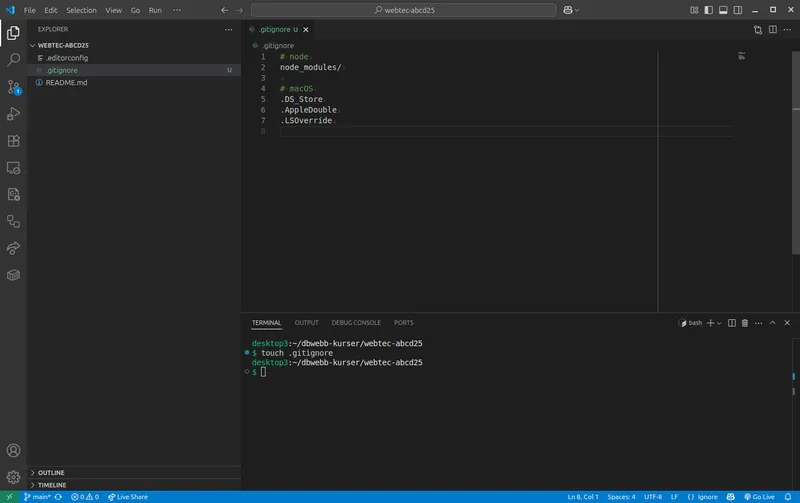The height and width of the screenshot is (503, 800).
Task: Open remote window indicator in status bar
Action: [x=9, y=497]
